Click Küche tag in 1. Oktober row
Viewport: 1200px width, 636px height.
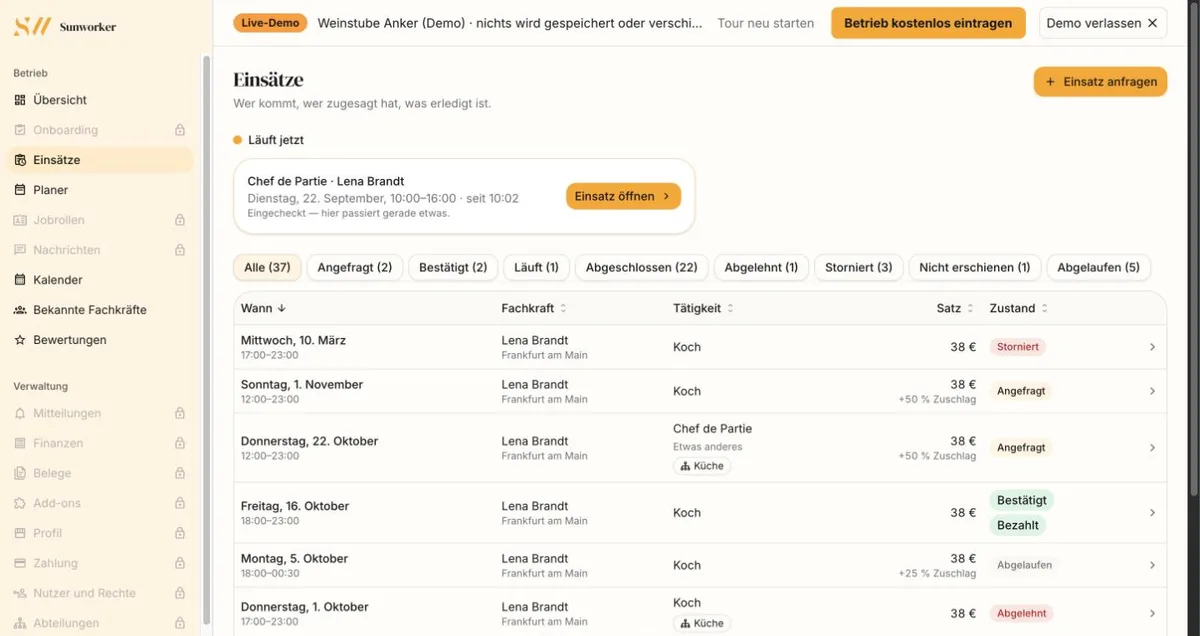tap(702, 623)
